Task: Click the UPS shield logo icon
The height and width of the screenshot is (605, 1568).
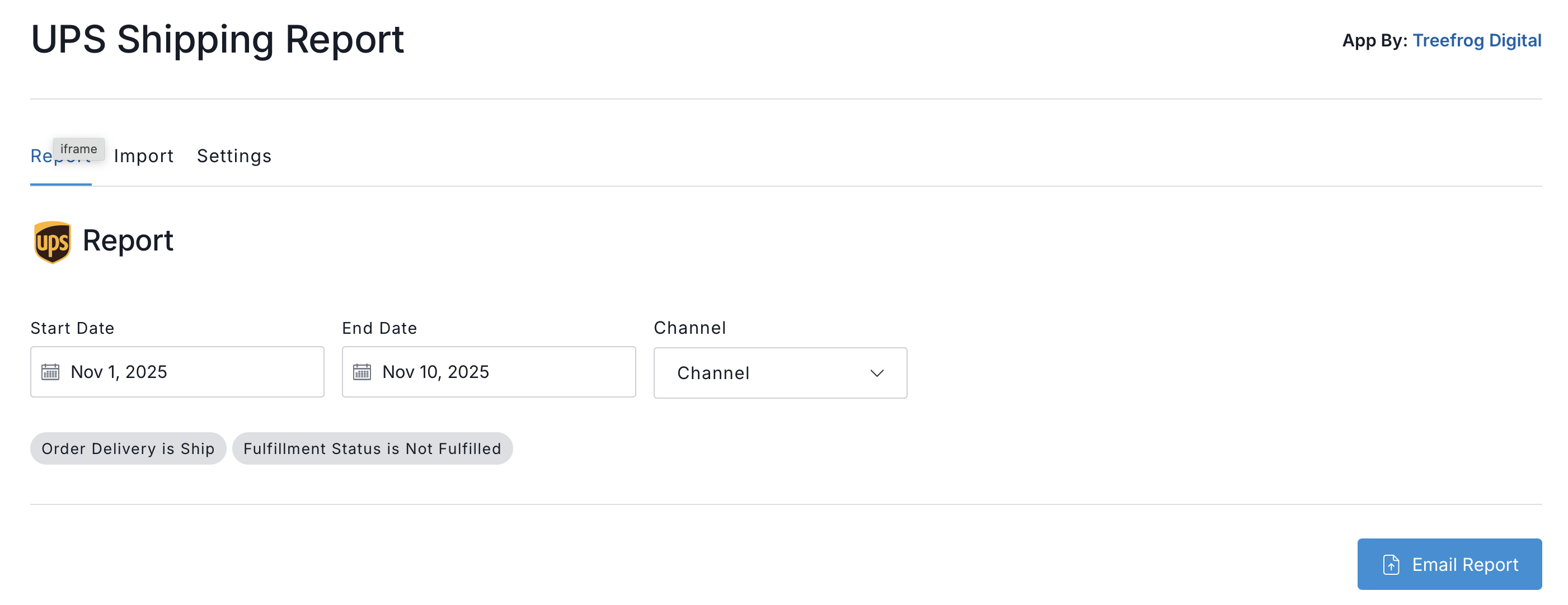Action: (x=53, y=242)
